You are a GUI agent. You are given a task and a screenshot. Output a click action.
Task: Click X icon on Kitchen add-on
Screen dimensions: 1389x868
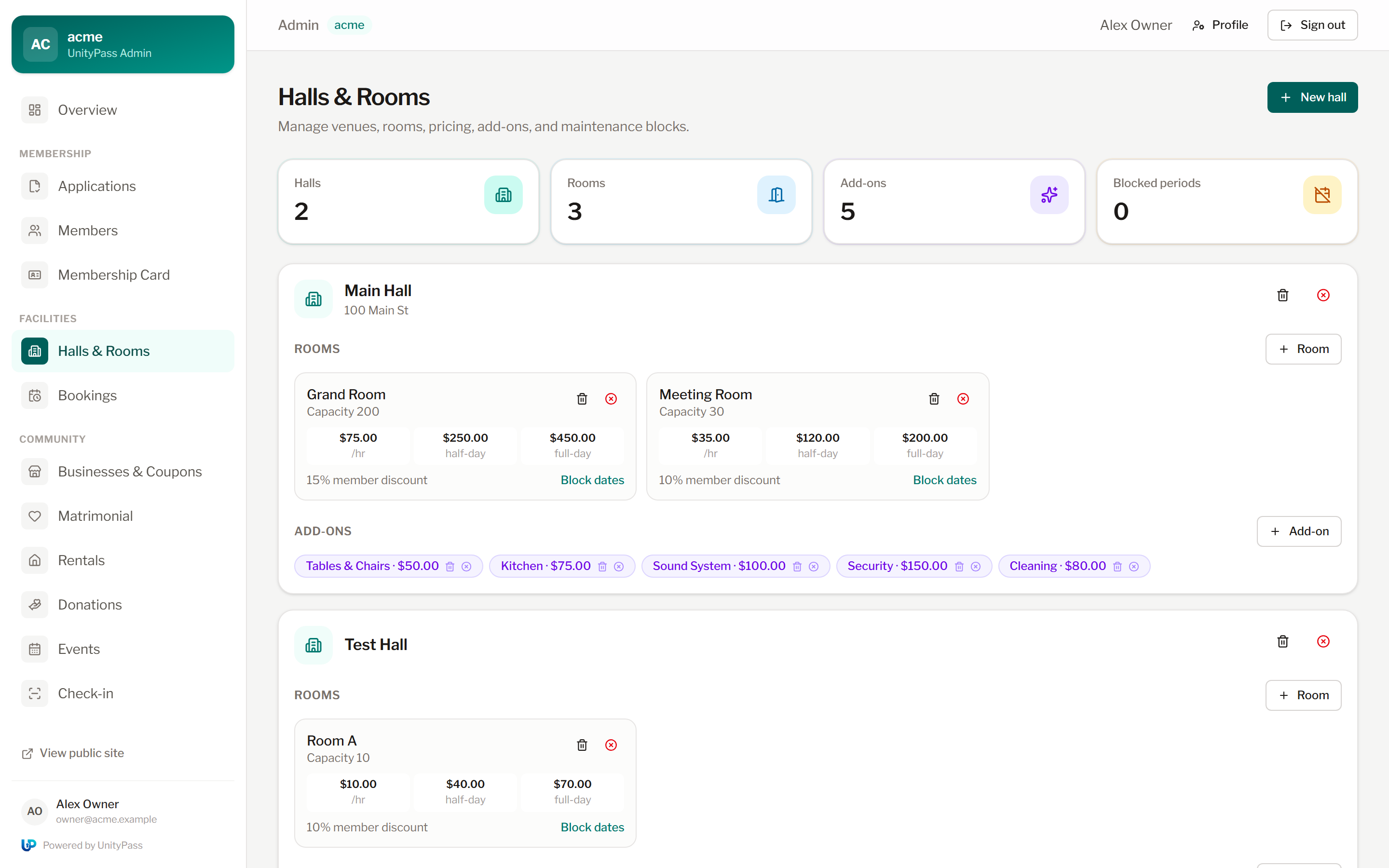619,567
